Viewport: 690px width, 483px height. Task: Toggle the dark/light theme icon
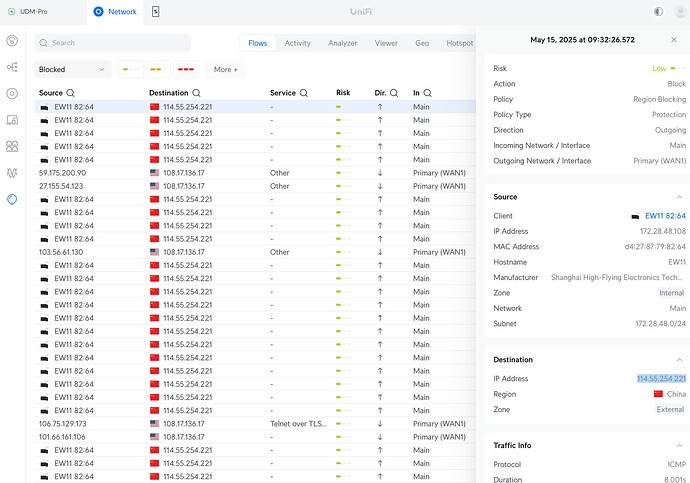click(658, 11)
